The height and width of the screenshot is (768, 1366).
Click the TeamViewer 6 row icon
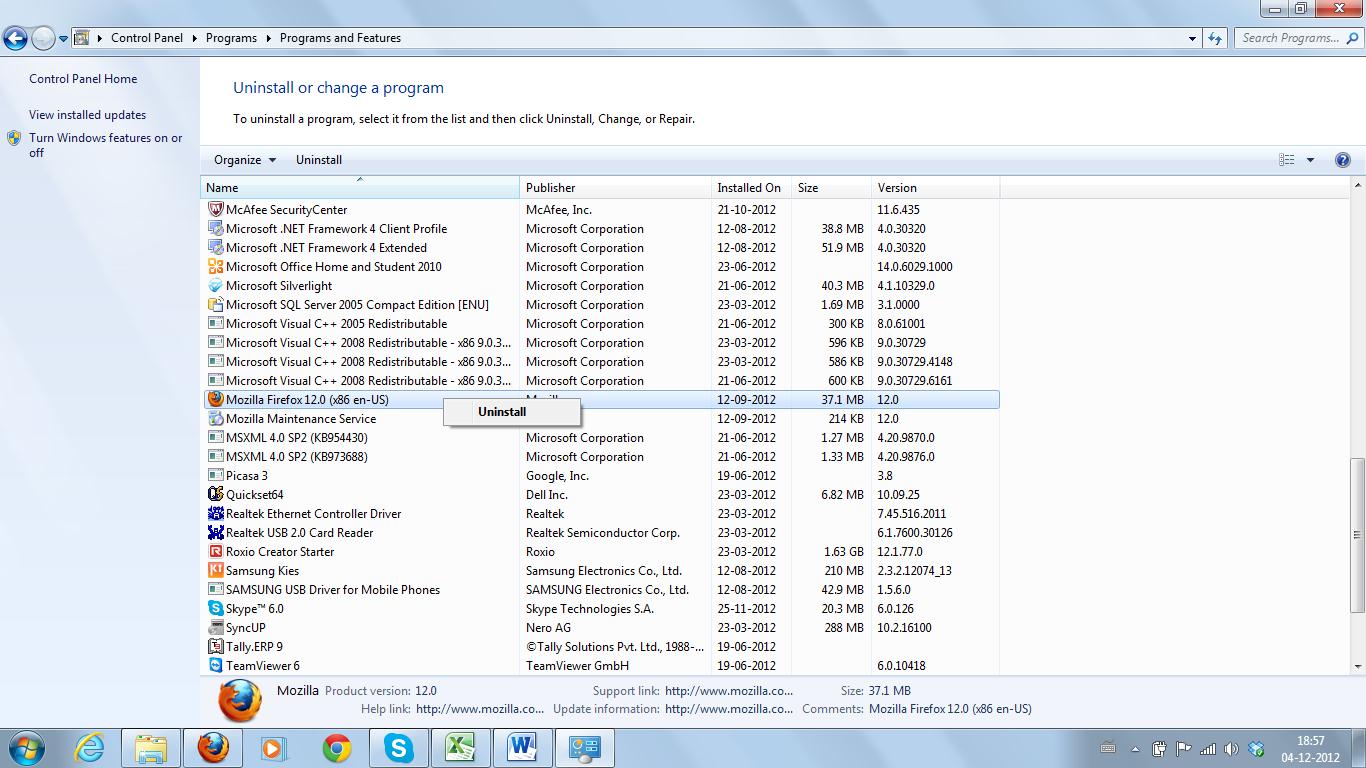click(215, 666)
